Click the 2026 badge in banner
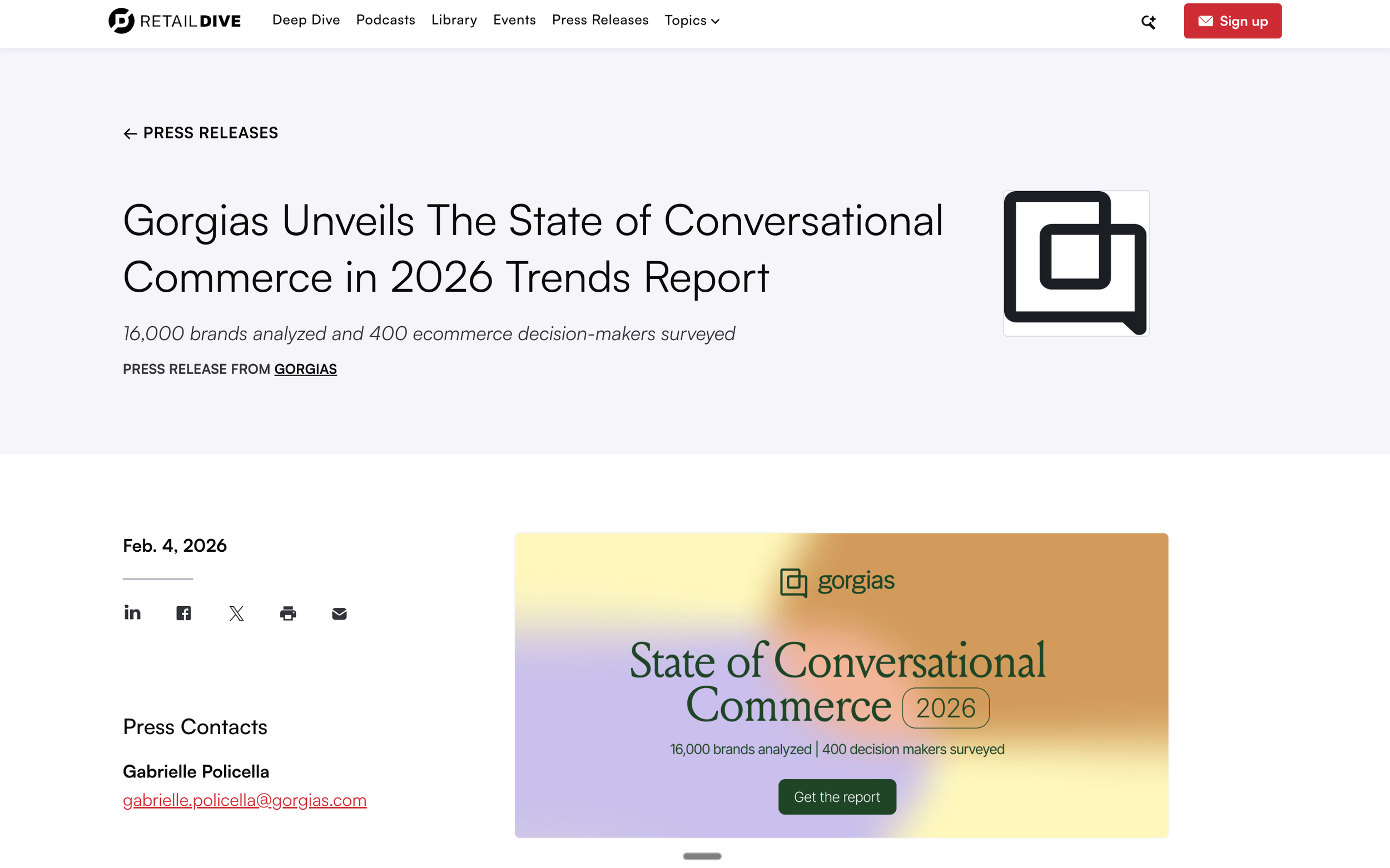Image resolution: width=1390 pixels, height=868 pixels. pyautogui.click(x=945, y=708)
